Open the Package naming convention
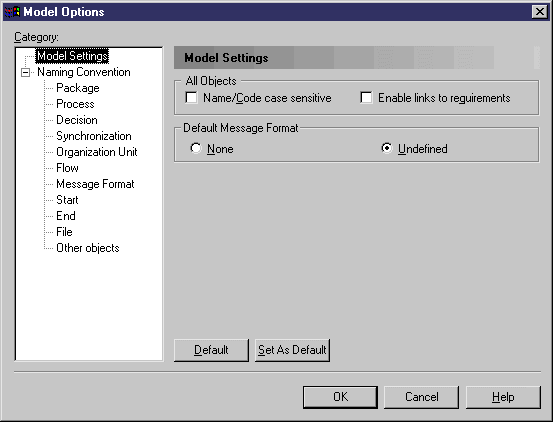 point(78,88)
